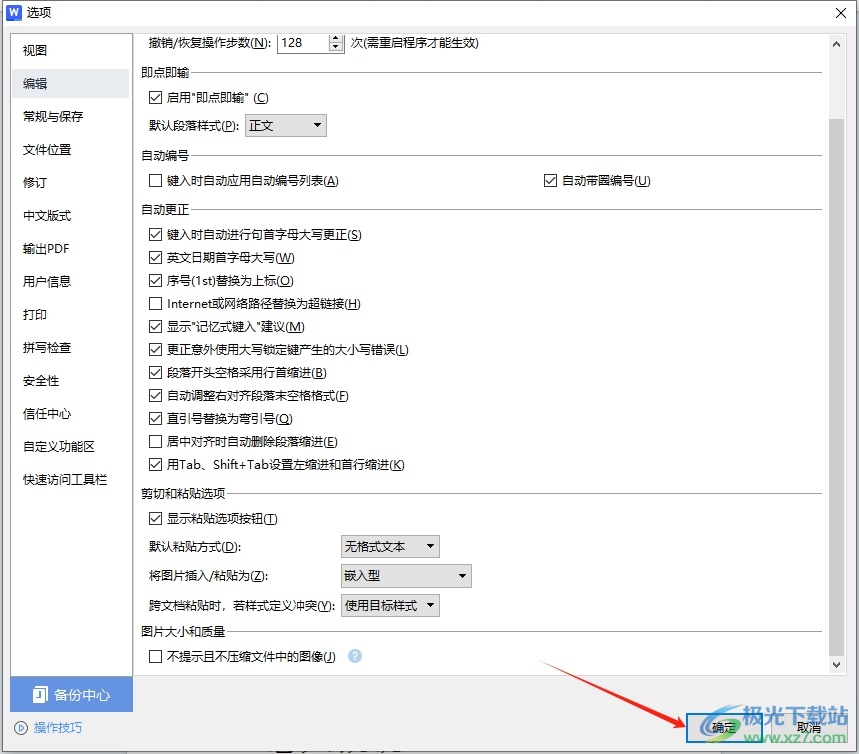Toggle 序号(1st)替换为上标 checkbox
The image size is (859, 754).
pyautogui.click(x=155, y=281)
